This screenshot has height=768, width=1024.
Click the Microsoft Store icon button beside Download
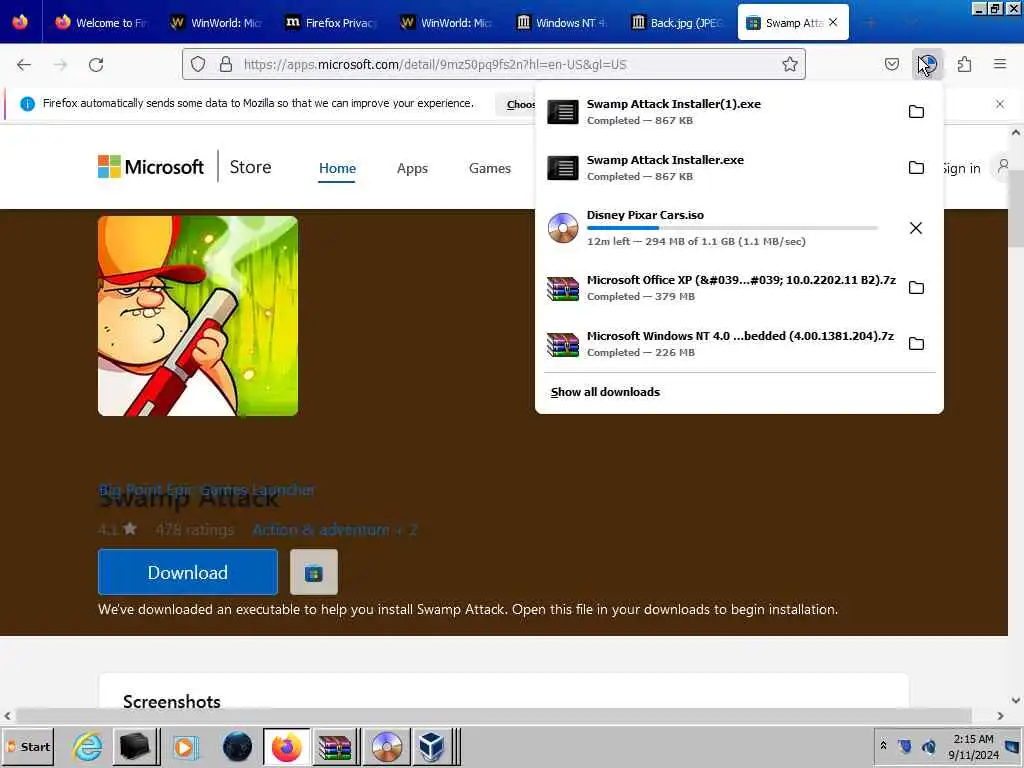pyautogui.click(x=314, y=572)
